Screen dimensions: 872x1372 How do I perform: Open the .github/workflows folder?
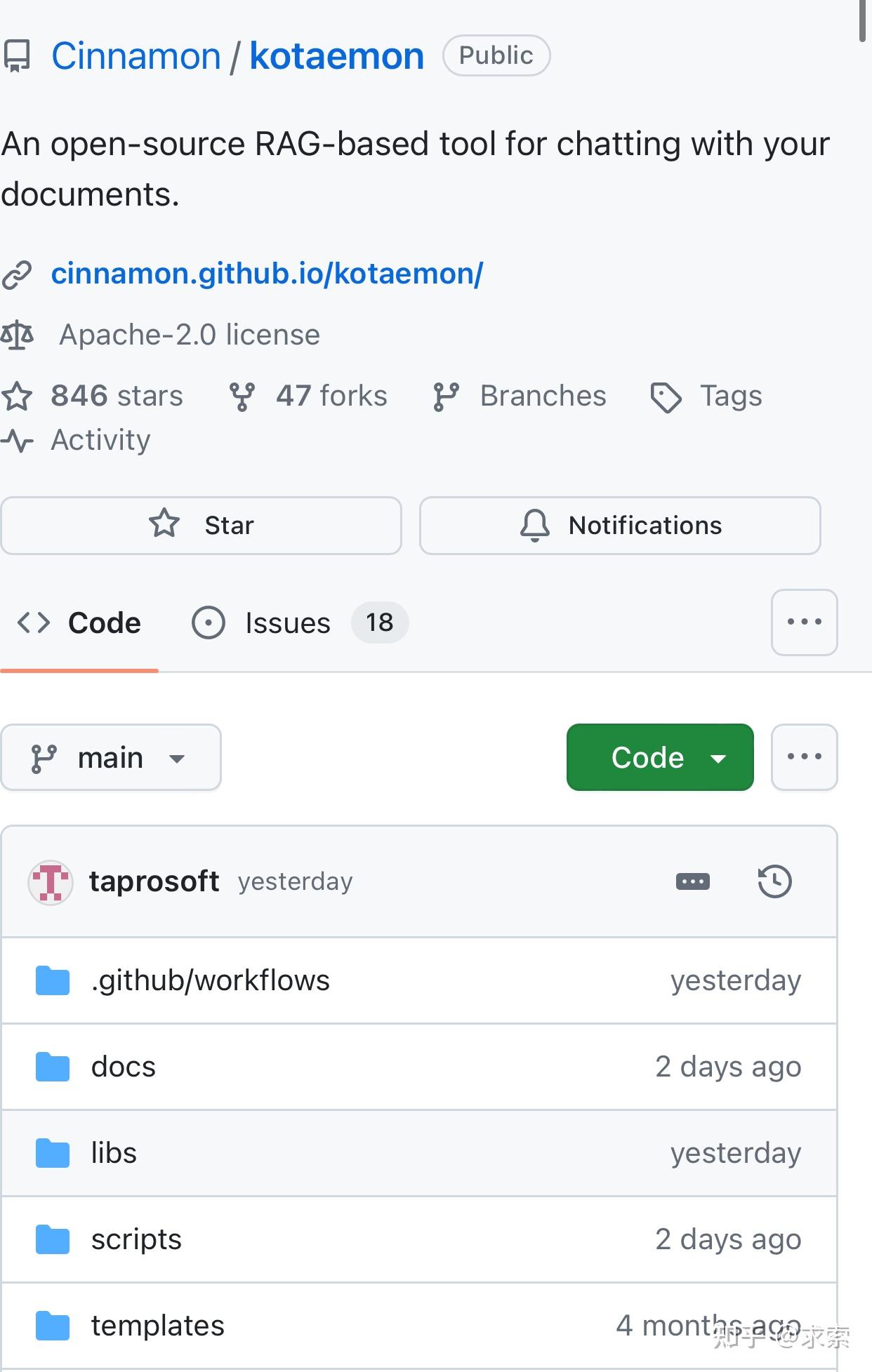pyautogui.click(x=210, y=980)
